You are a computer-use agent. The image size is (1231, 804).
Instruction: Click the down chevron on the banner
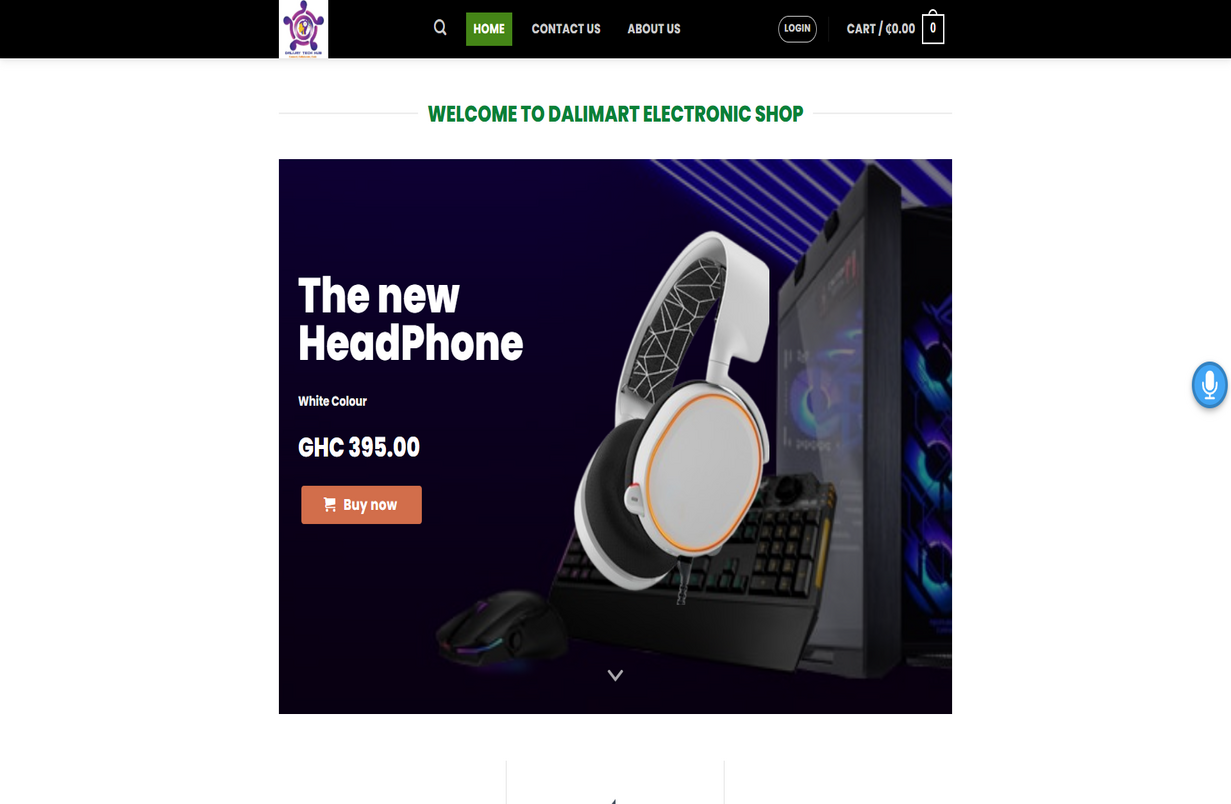(x=615, y=675)
